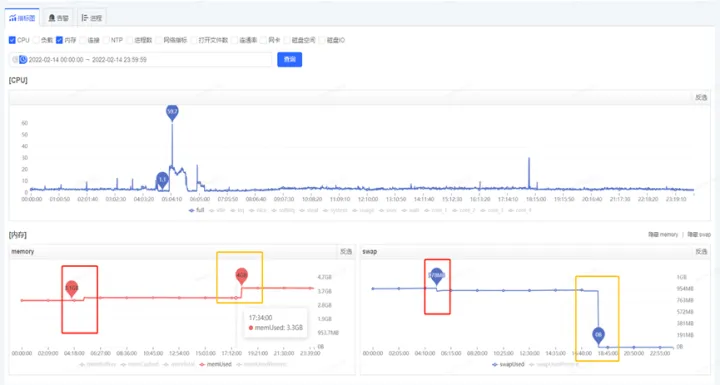The width and height of the screenshot is (720, 385).
Task: Click the list icon on the 进程 tab
Action: pos(84,18)
